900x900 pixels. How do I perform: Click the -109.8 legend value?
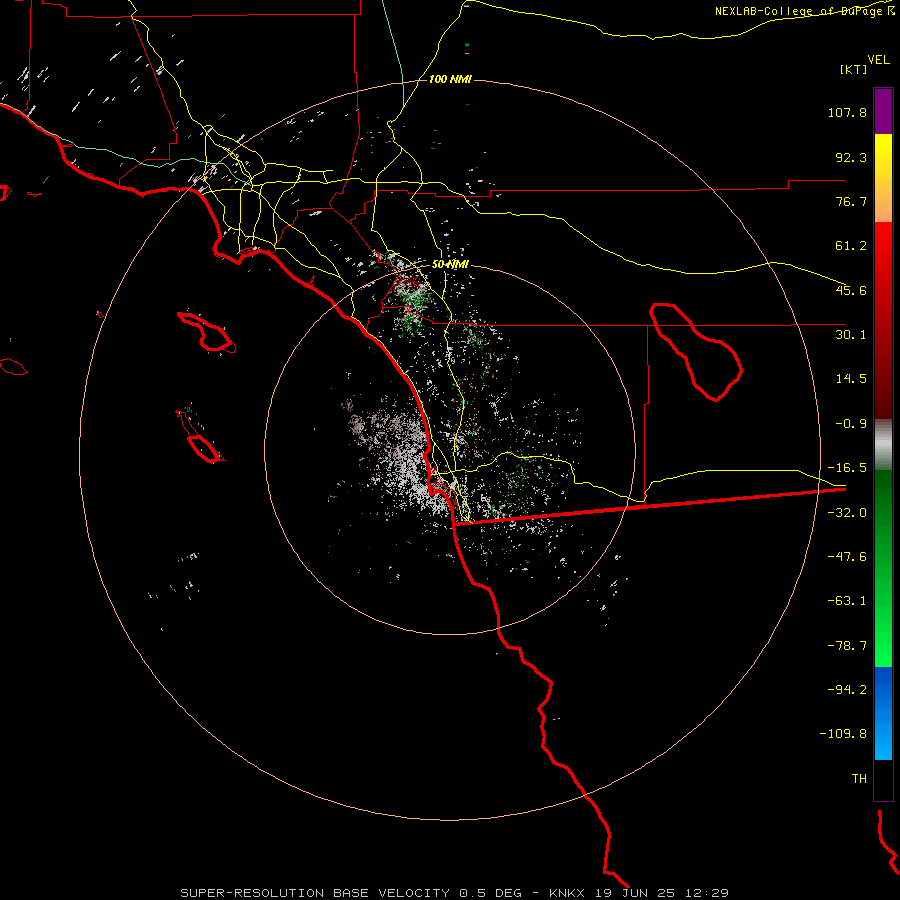tap(843, 734)
